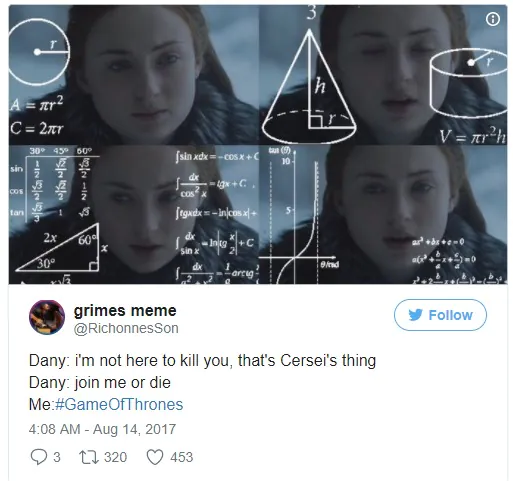This screenshot has height=481, width=513.
Task: Click the tweet line mentioning Cersei's thing
Action: [202, 360]
